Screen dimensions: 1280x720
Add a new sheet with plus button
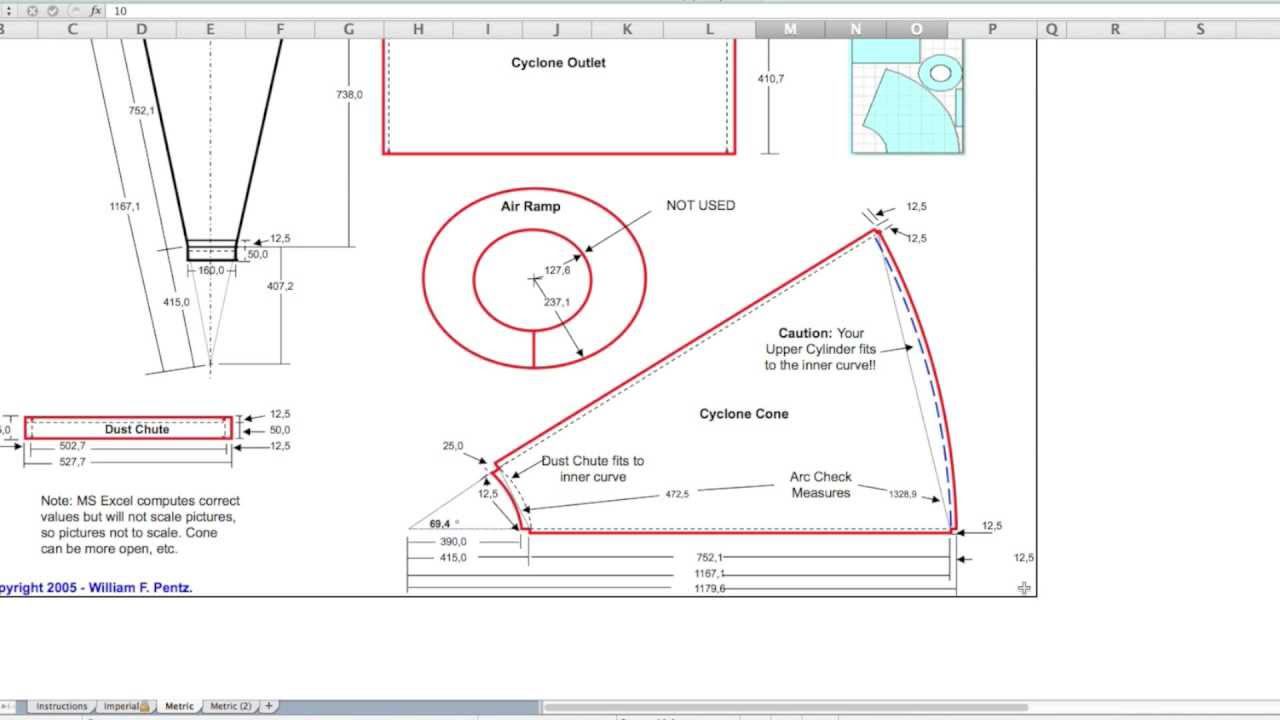[268, 706]
